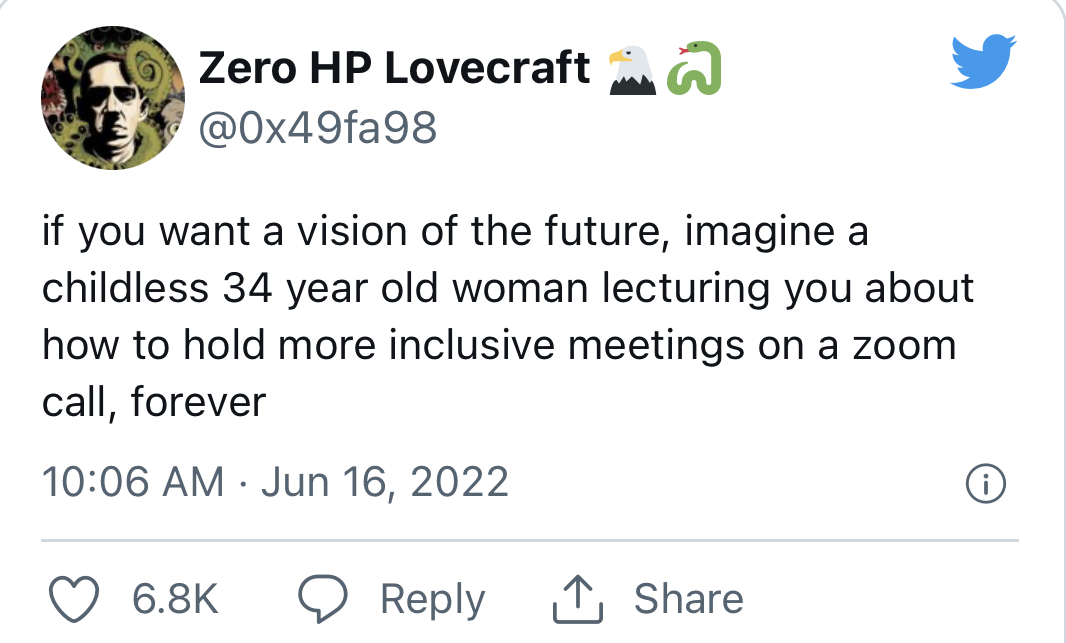The width and height of the screenshot is (1066, 643).
Task: Click the Share upload arrow icon
Action: [x=578, y=599]
